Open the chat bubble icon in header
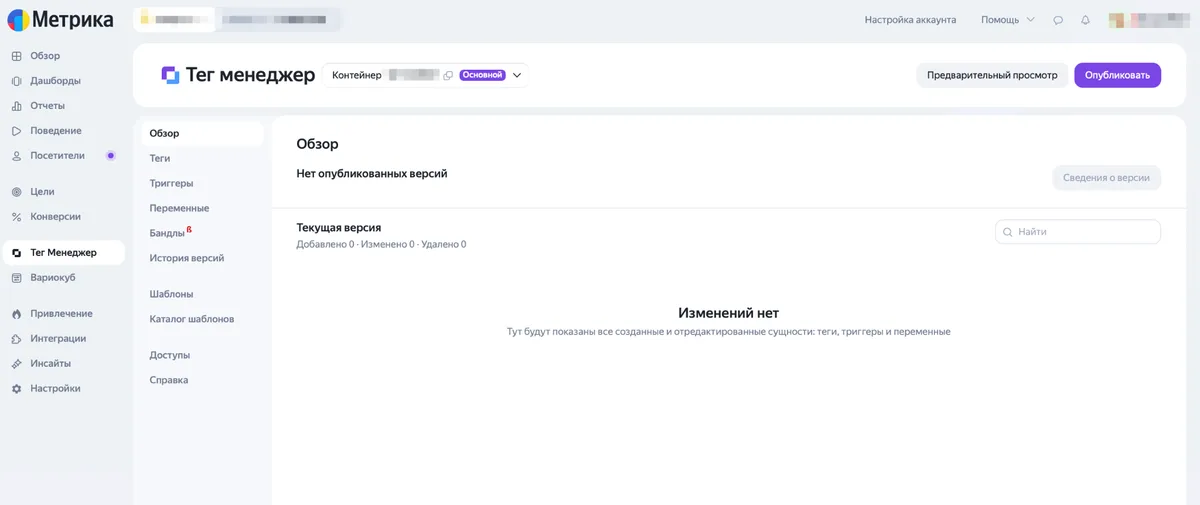 click(1058, 20)
